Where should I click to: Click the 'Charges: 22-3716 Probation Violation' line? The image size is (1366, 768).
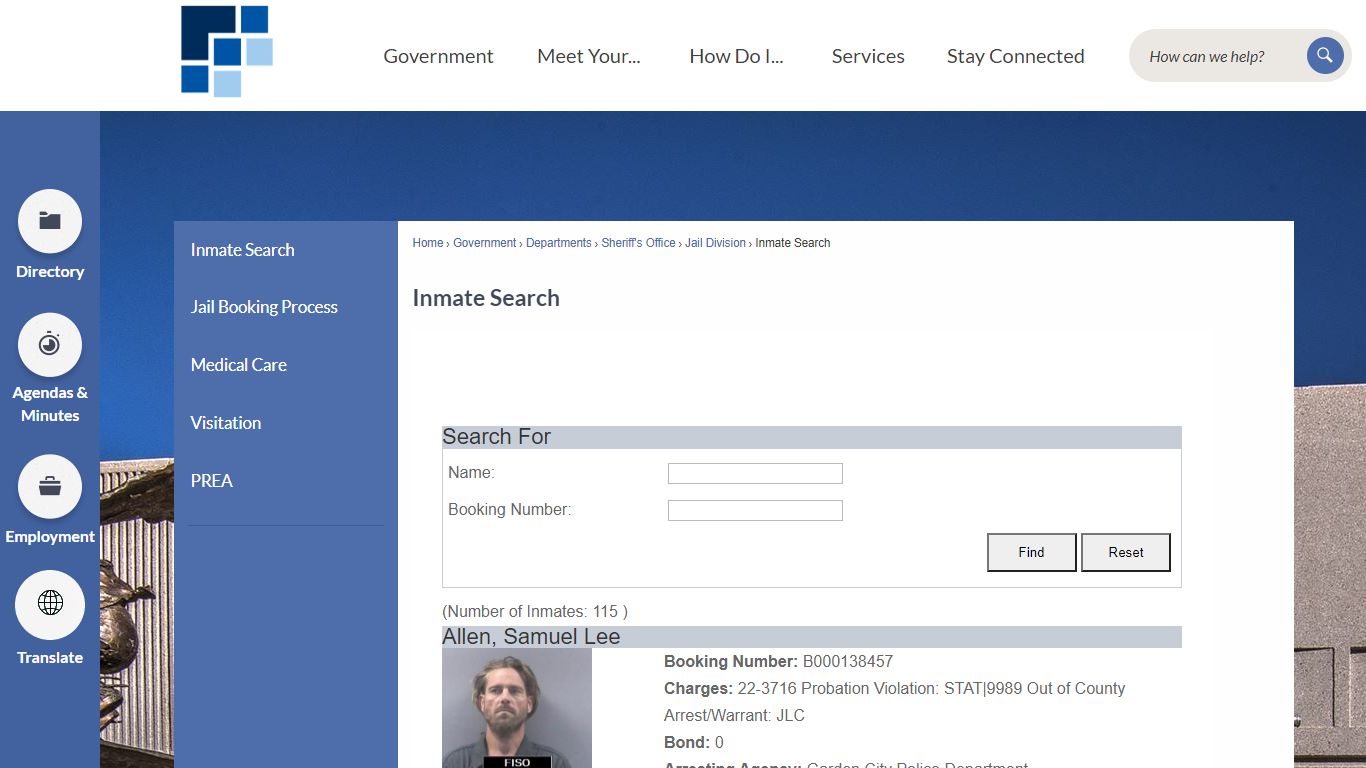[x=895, y=689]
